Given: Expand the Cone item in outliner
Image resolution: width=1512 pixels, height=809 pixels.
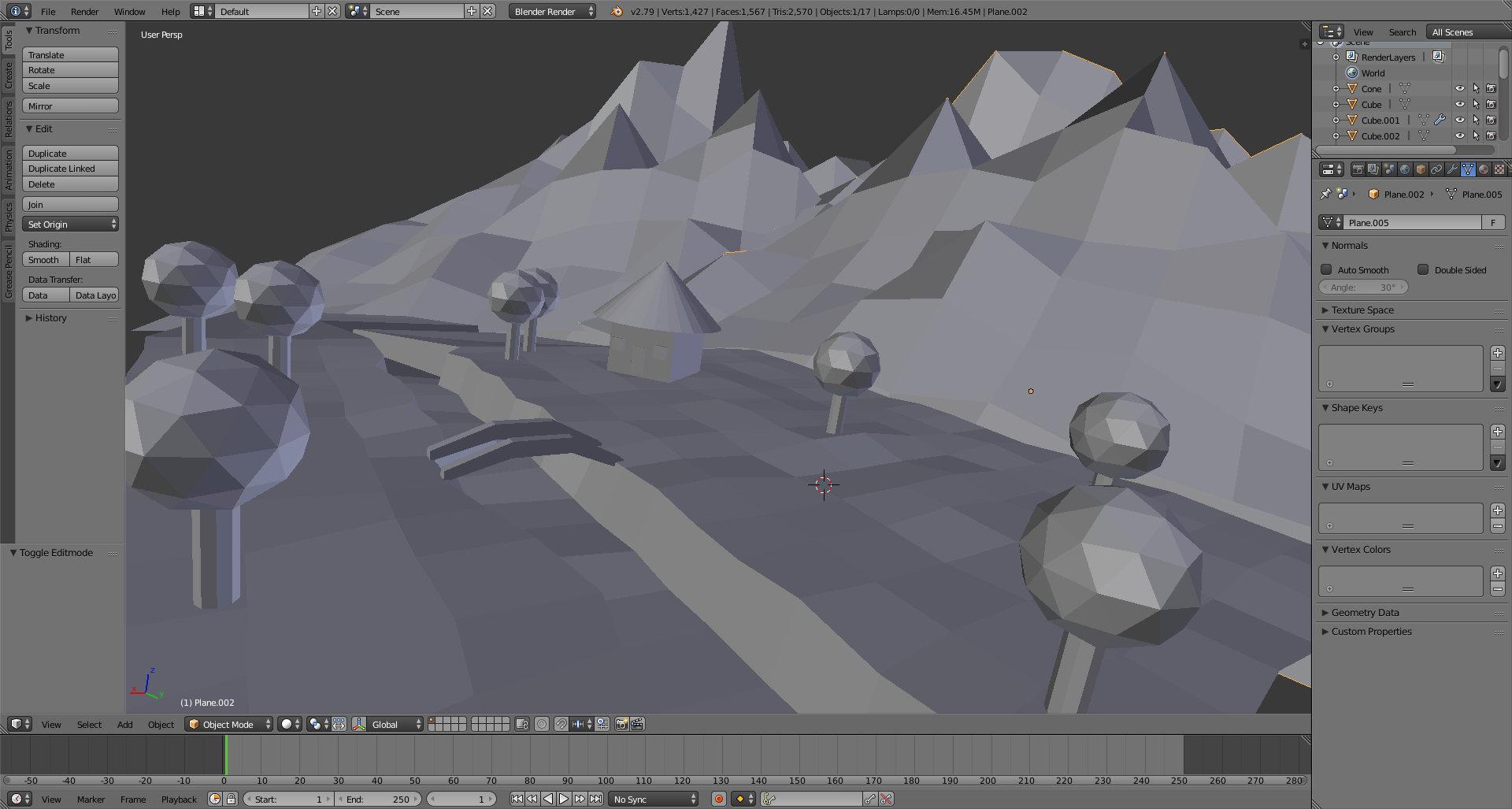Looking at the screenshot, I should tap(1336, 88).
